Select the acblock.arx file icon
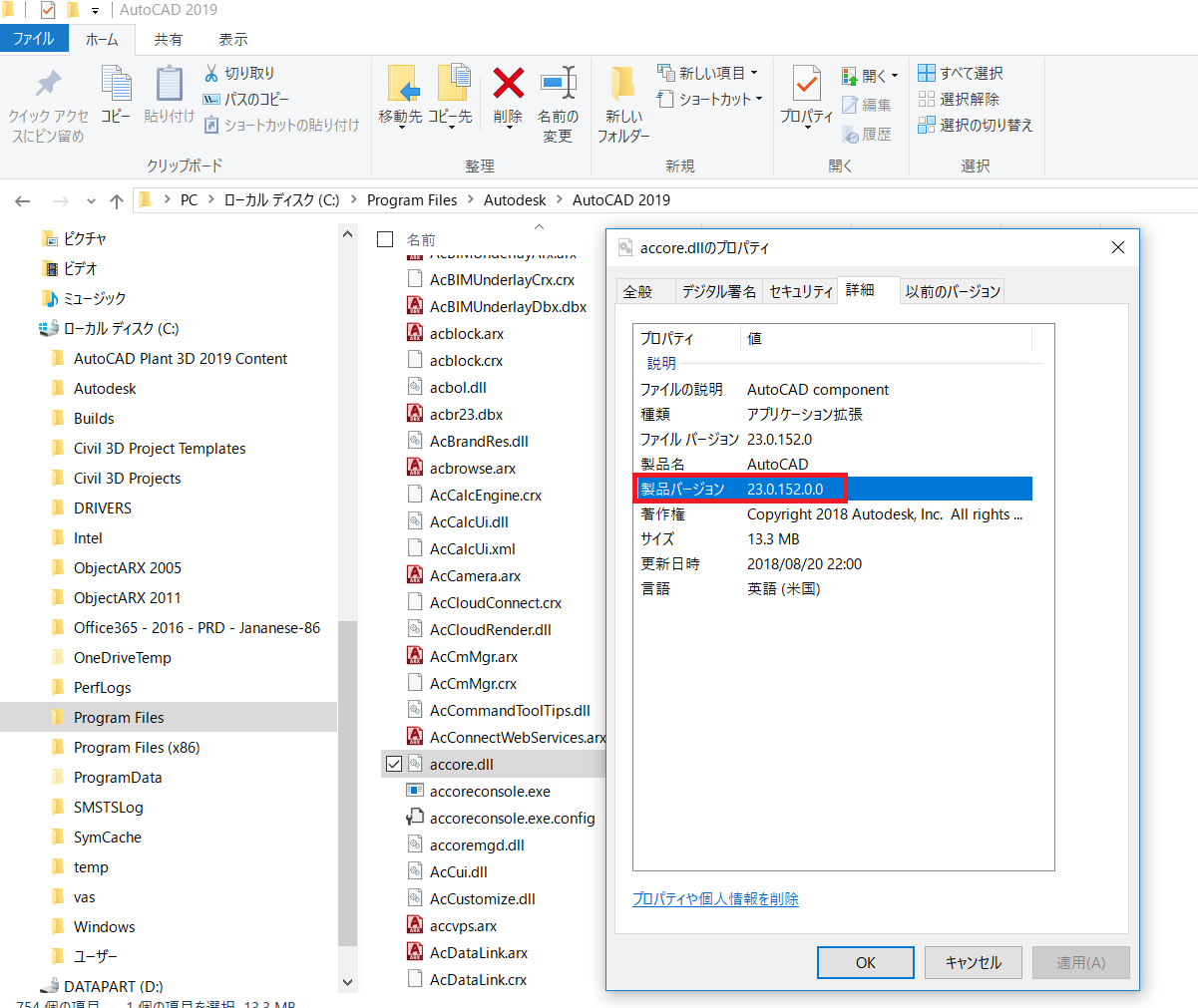Screen dimensions: 1198x1008 click(415, 333)
